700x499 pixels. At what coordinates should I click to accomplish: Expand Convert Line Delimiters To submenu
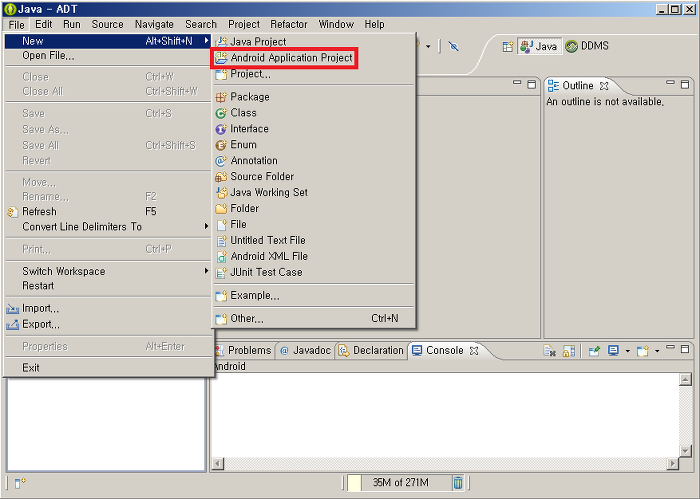(206, 226)
